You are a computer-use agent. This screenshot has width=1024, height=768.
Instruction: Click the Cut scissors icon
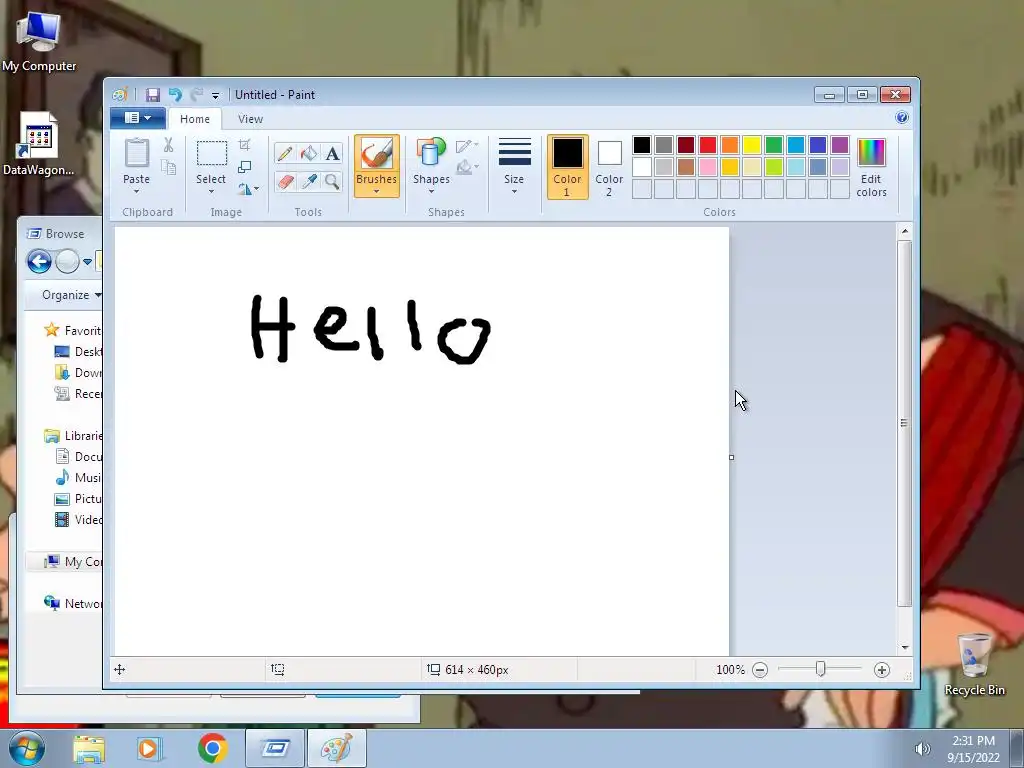[168, 145]
